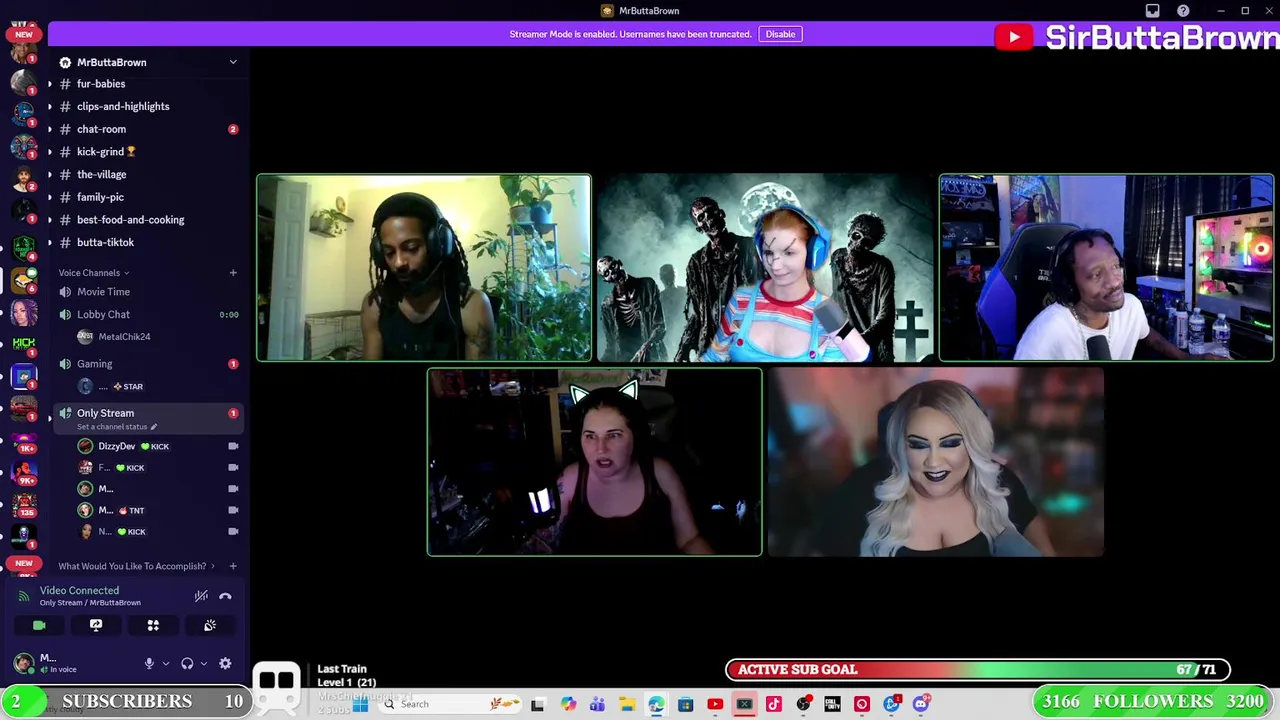Open Discord icon in taskbar

(920, 704)
